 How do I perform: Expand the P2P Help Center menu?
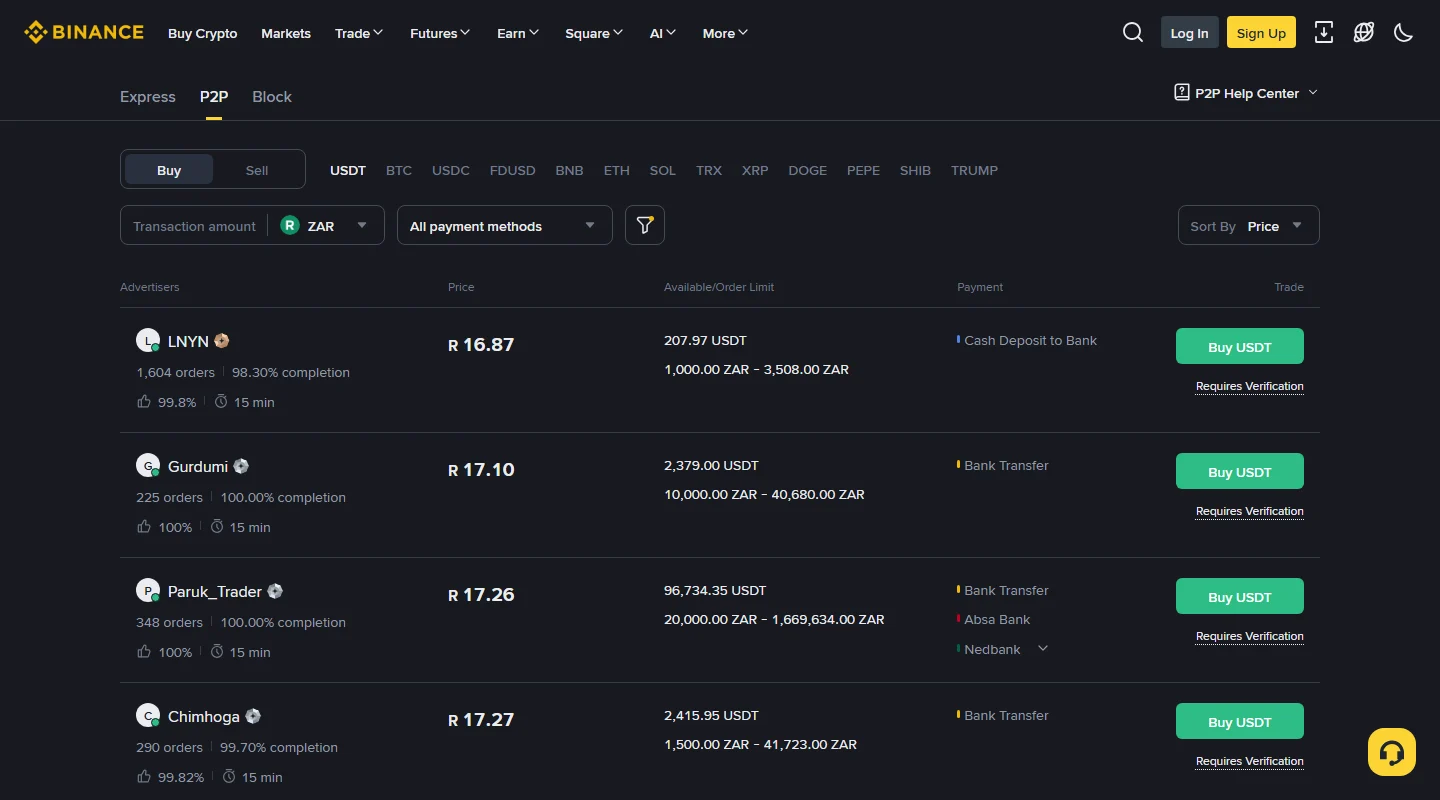point(1313,93)
